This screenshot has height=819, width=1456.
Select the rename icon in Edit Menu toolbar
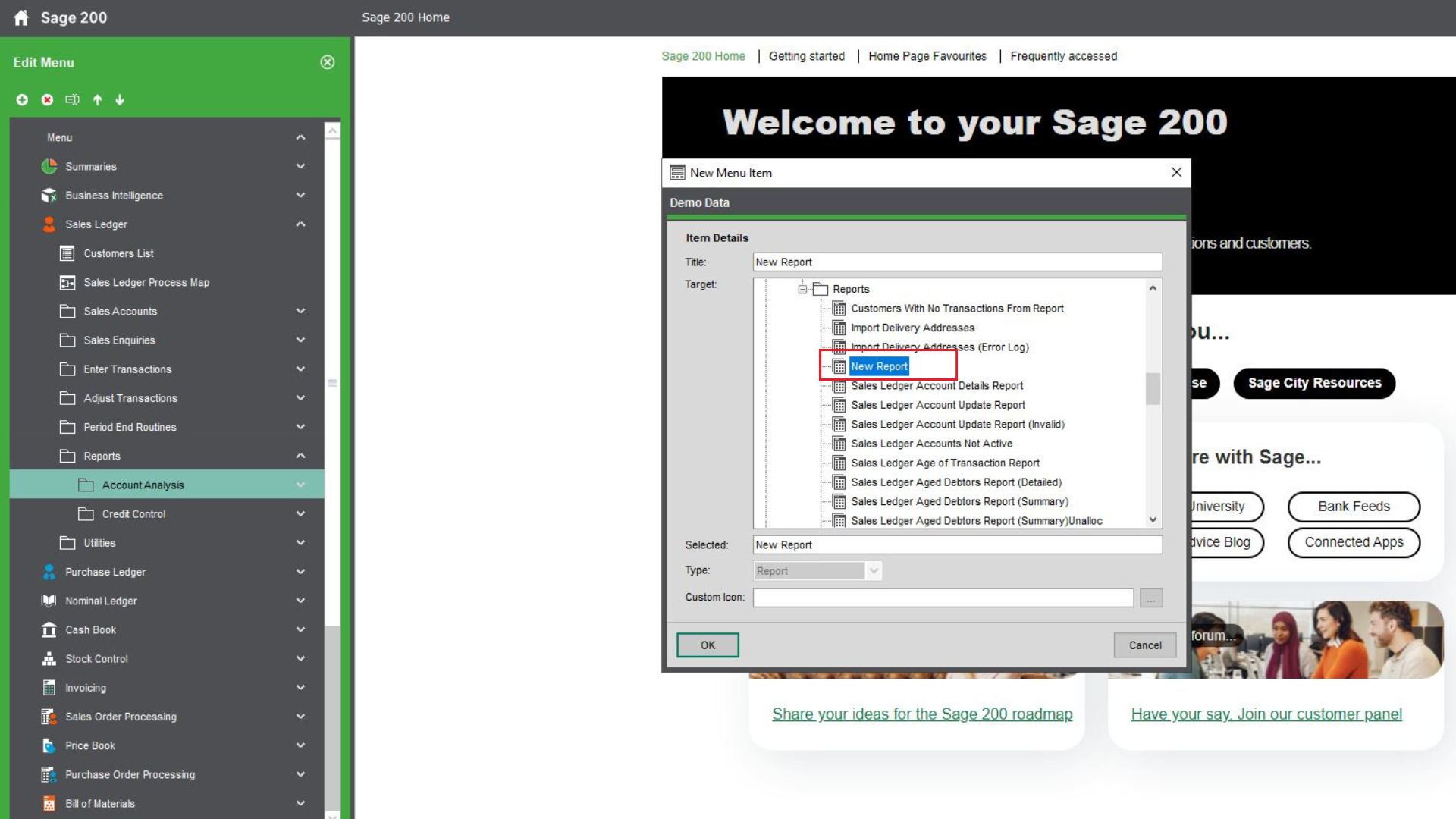pyautogui.click(x=72, y=99)
